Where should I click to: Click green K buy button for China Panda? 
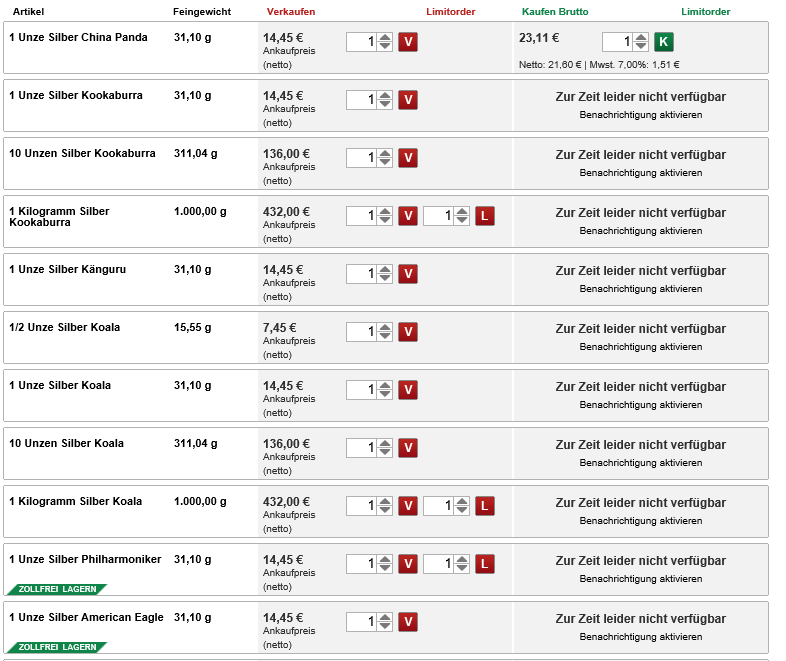point(664,42)
